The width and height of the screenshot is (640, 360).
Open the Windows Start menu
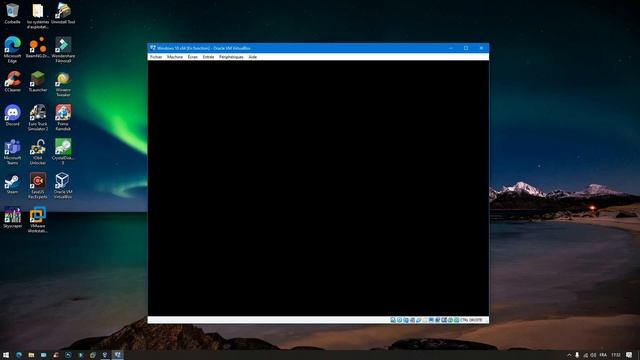6,355
